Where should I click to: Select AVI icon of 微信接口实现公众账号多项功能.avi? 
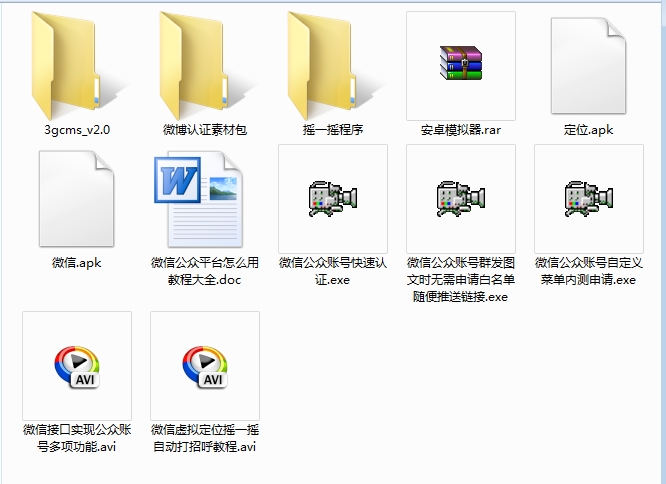77,367
